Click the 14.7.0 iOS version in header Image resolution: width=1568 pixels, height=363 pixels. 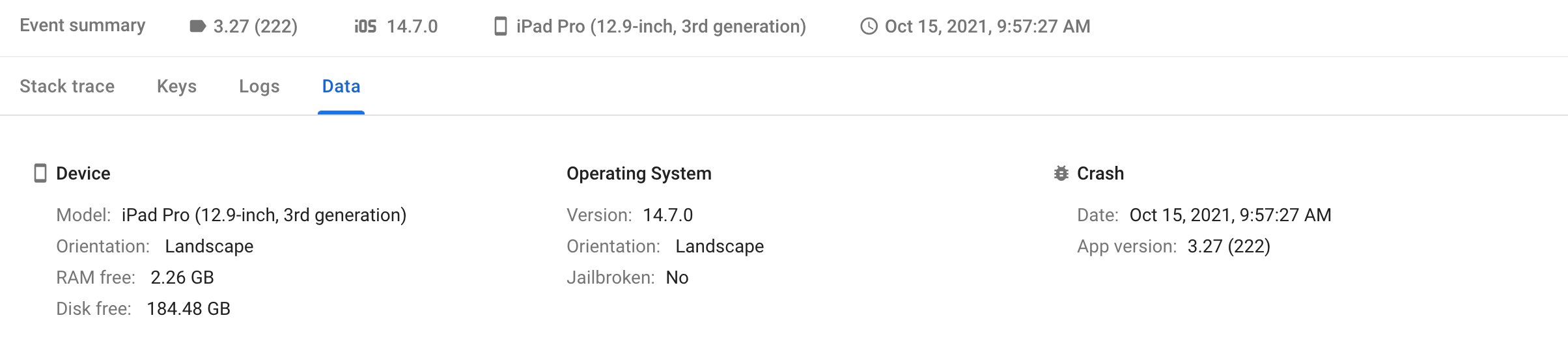[412, 26]
